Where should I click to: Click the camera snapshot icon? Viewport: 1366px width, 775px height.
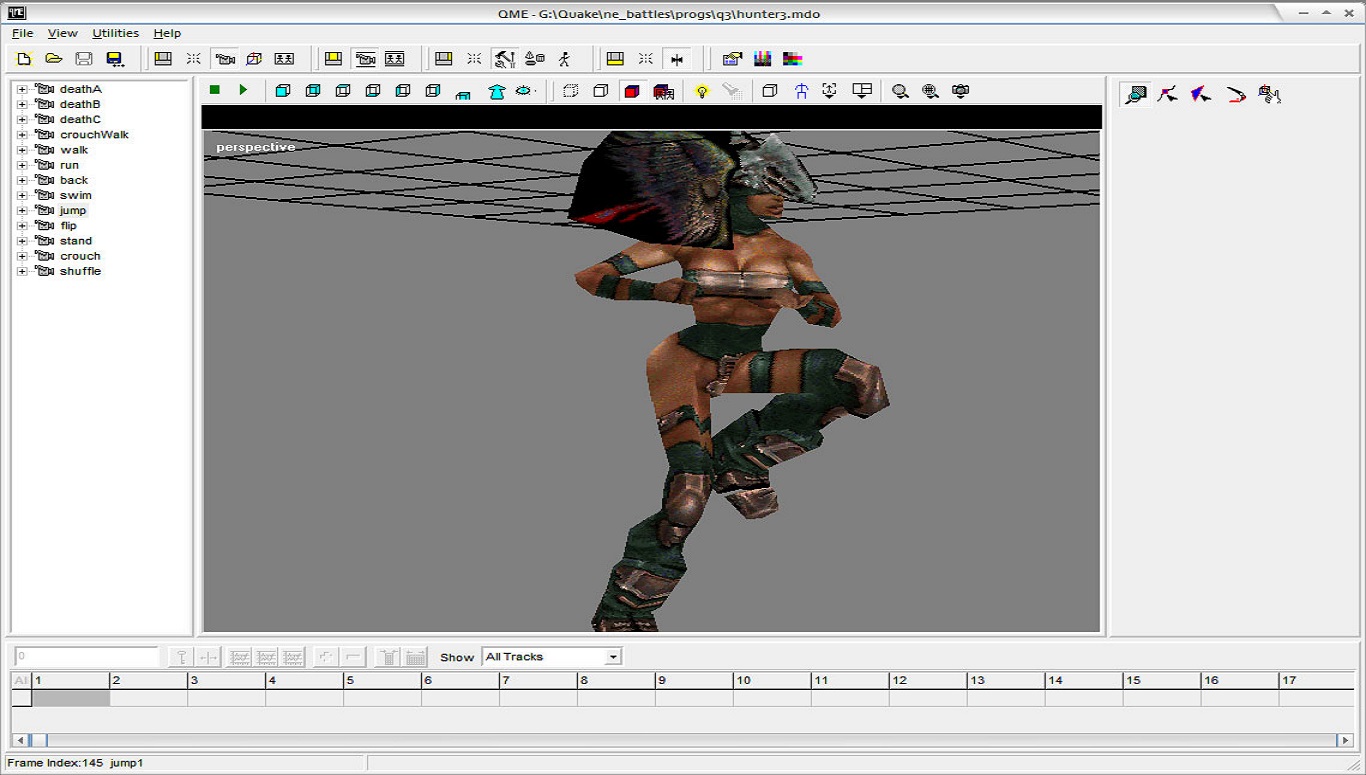(x=960, y=91)
